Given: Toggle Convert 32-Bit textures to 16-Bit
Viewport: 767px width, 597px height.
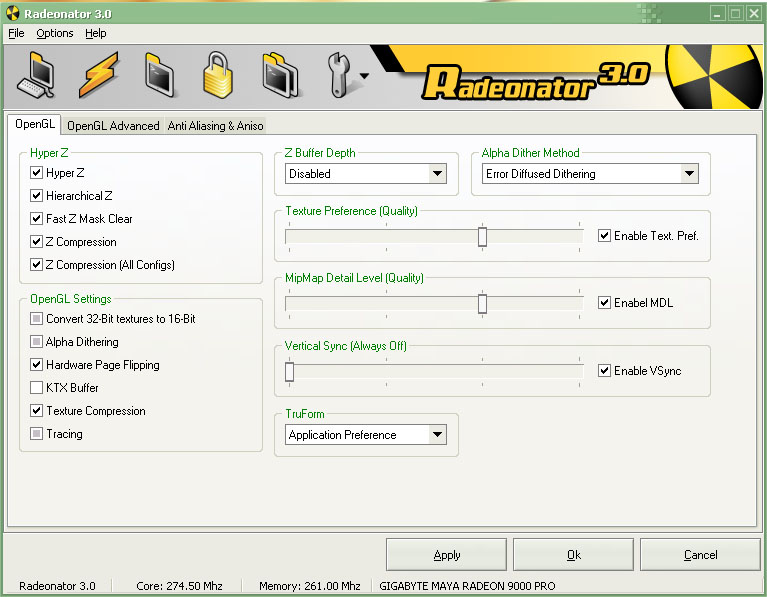Looking at the screenshot, I should 36,319.
